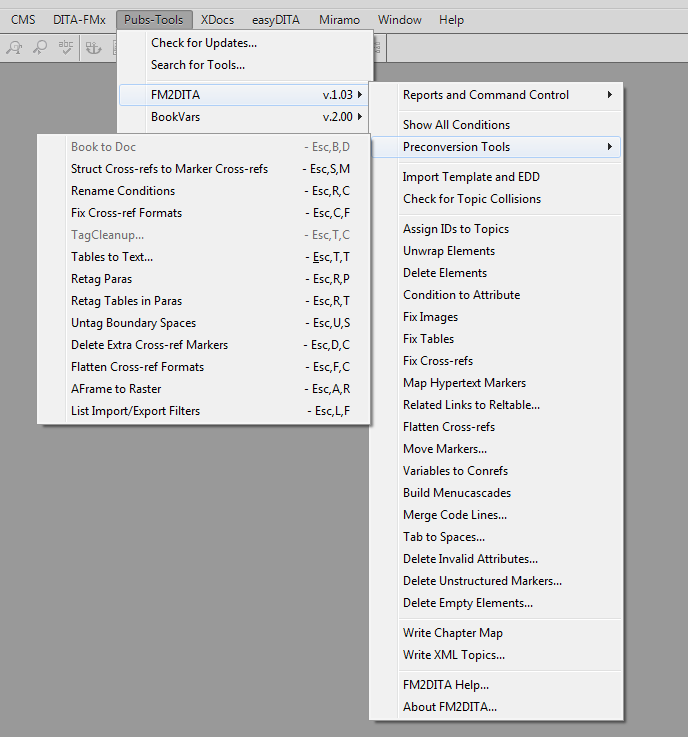
Task: Choose Delete Extra Cross-ref Markers
Action: [x=203, y=345]
